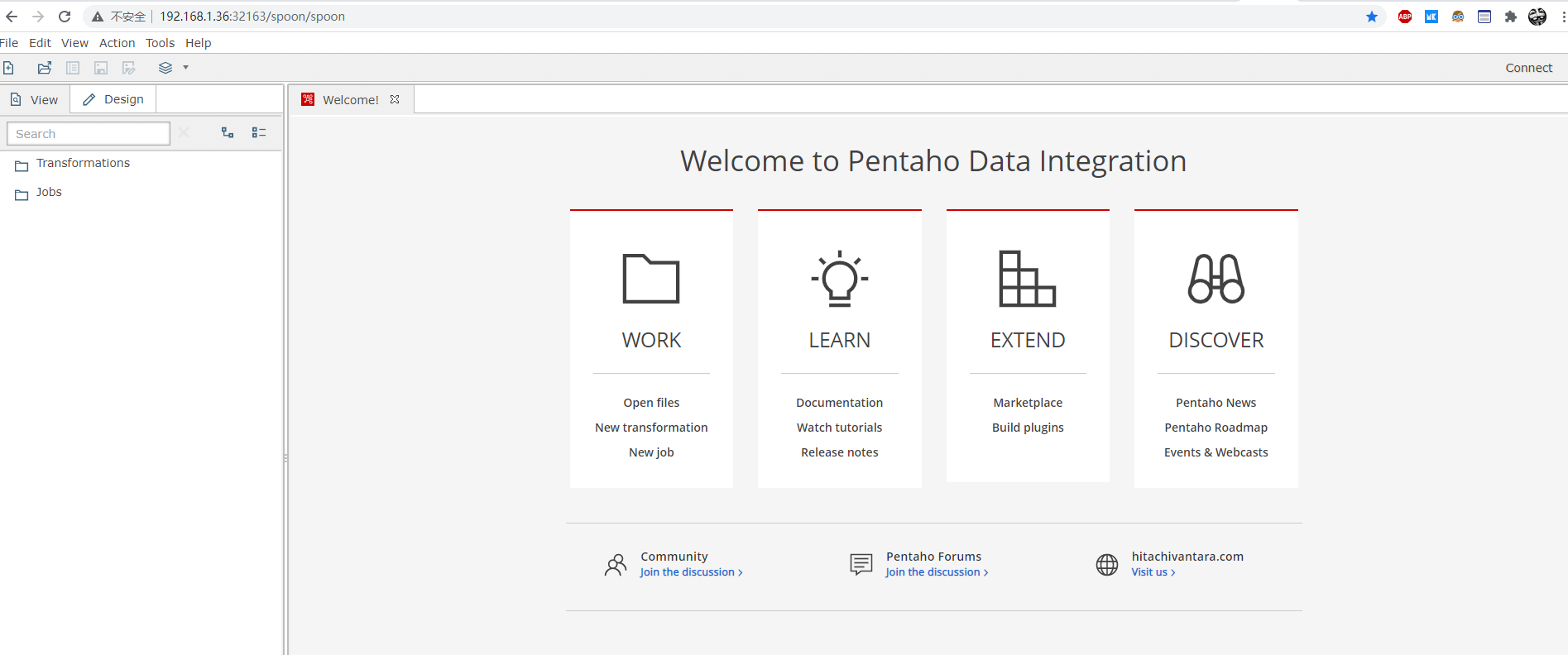
Task: Switch to the View panel tab
Action: [x=35, y=99]
